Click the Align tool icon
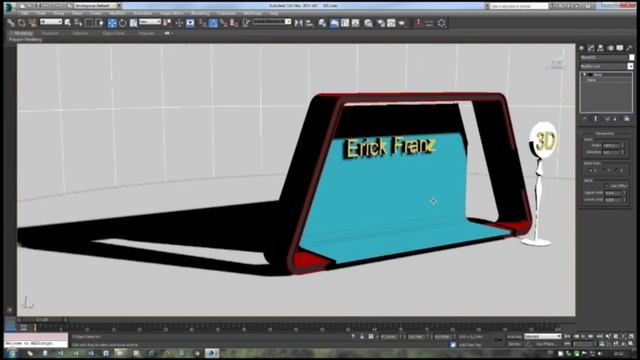Screen dimensions: 640x360 pyautogui.click(x=309, y=23)
